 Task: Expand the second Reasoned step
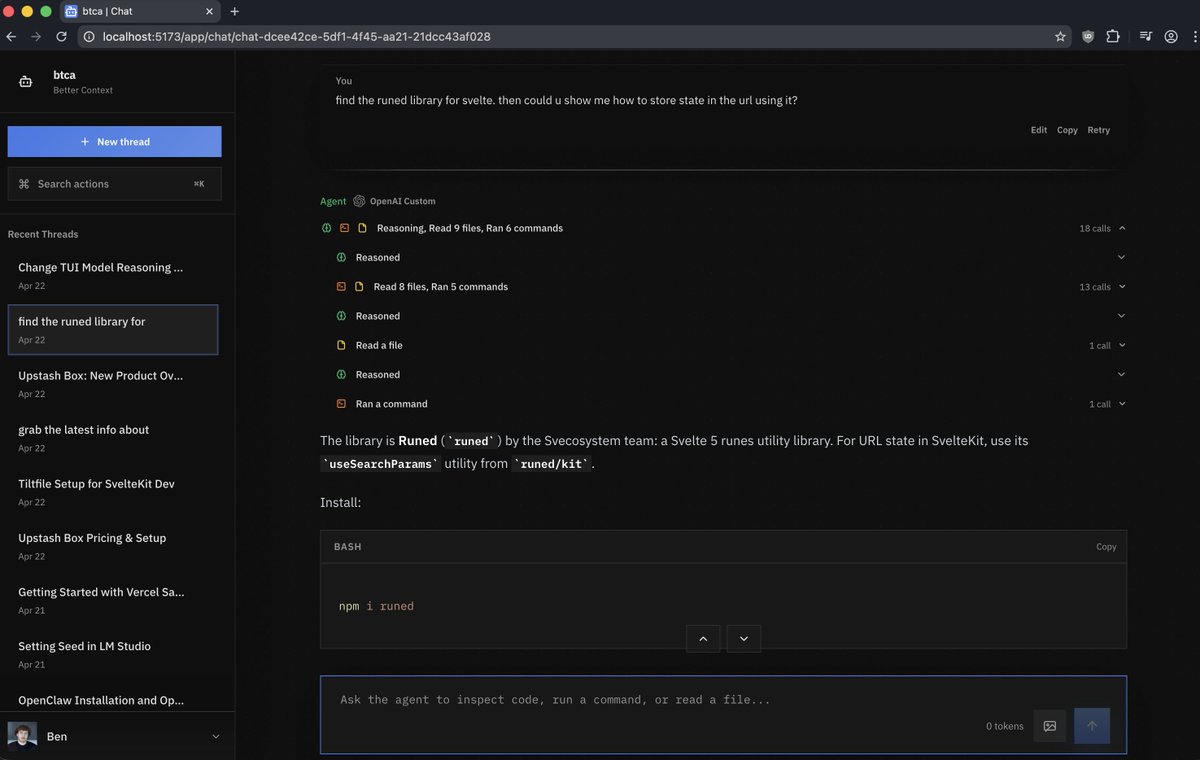[x=1121, y=316]
